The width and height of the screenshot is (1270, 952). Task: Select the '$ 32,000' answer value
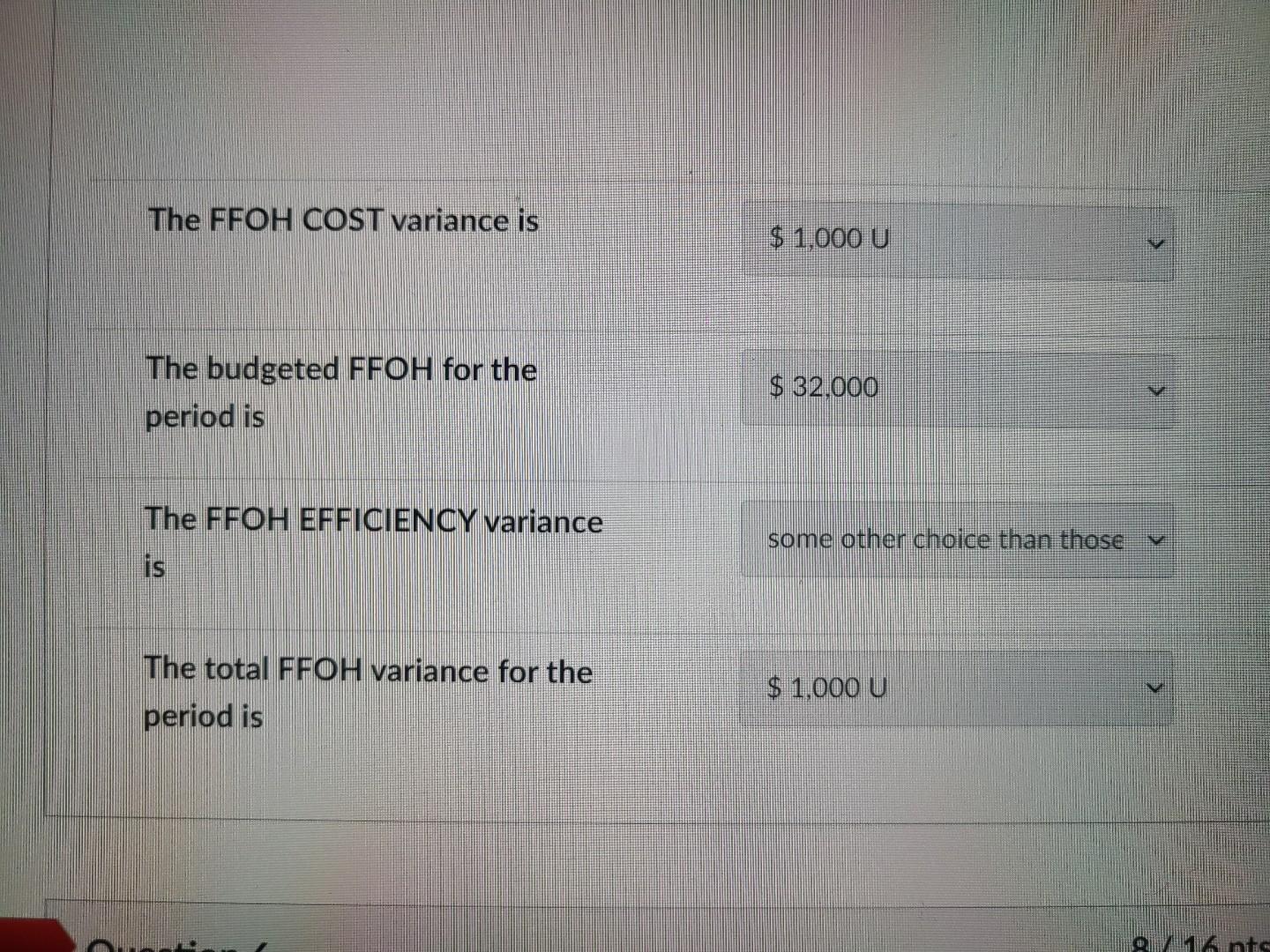click(823, 387)
